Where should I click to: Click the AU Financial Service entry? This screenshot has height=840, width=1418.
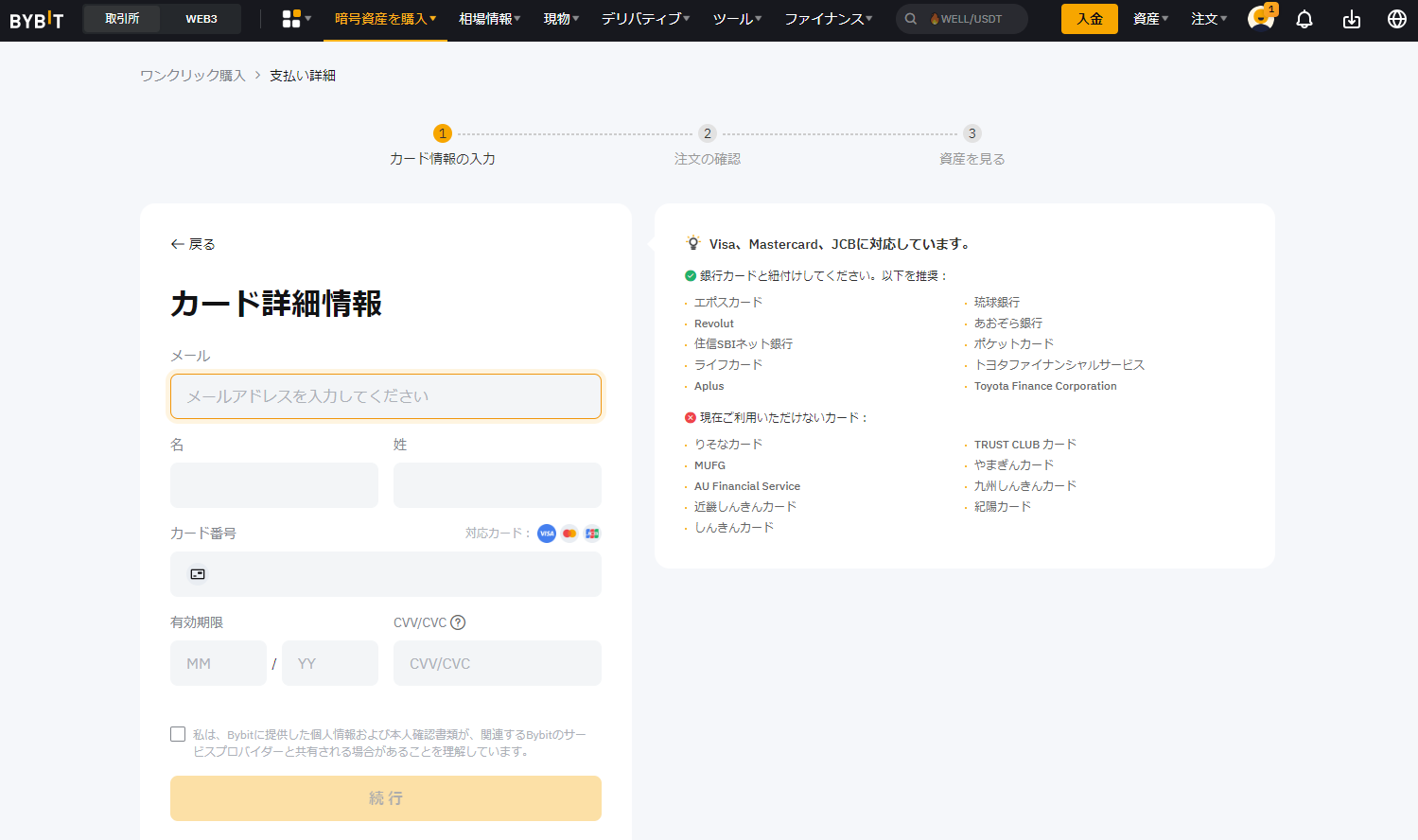pyautogui.click(x=747, y=486)
